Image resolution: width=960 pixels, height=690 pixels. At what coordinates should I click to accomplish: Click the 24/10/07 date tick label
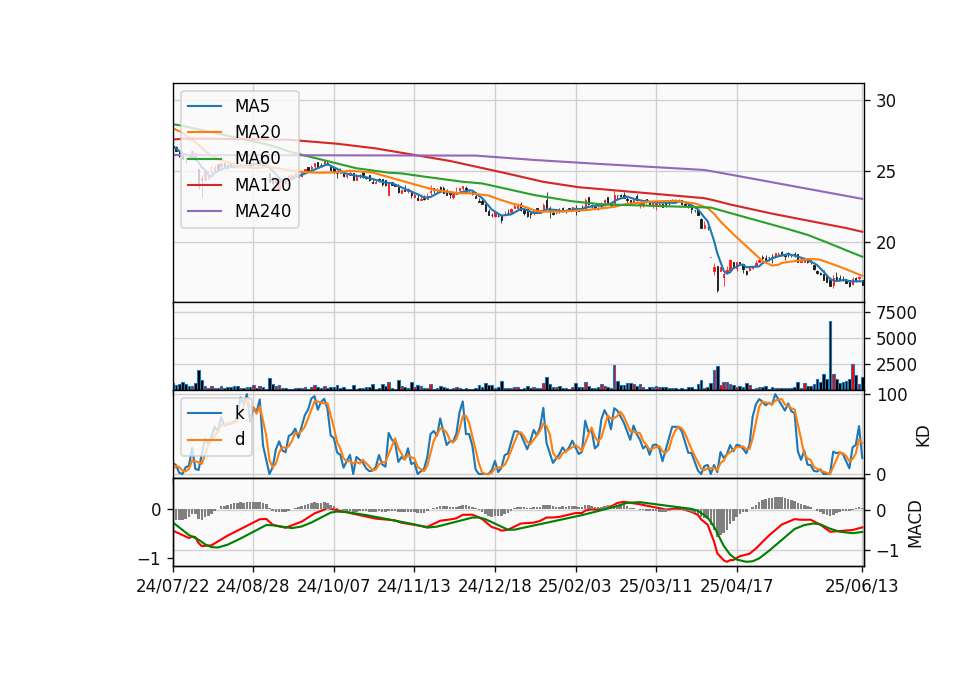click(334, 586)
